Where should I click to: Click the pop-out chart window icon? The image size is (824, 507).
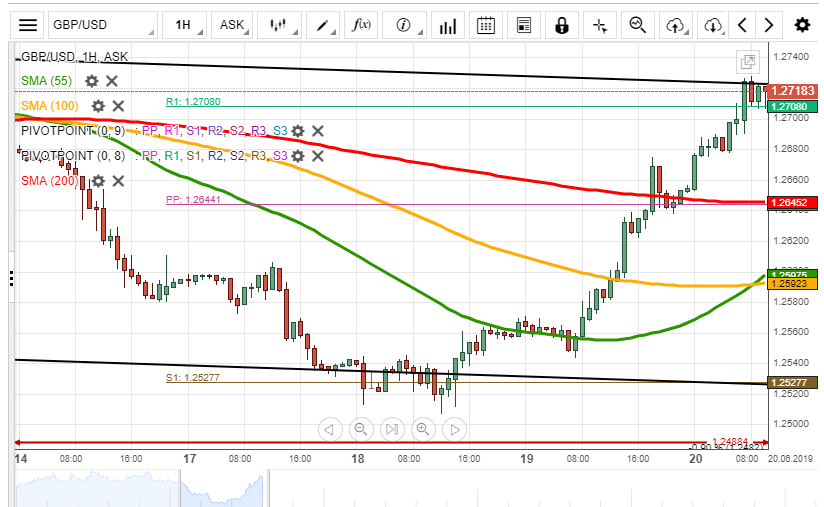pos(747,62)
